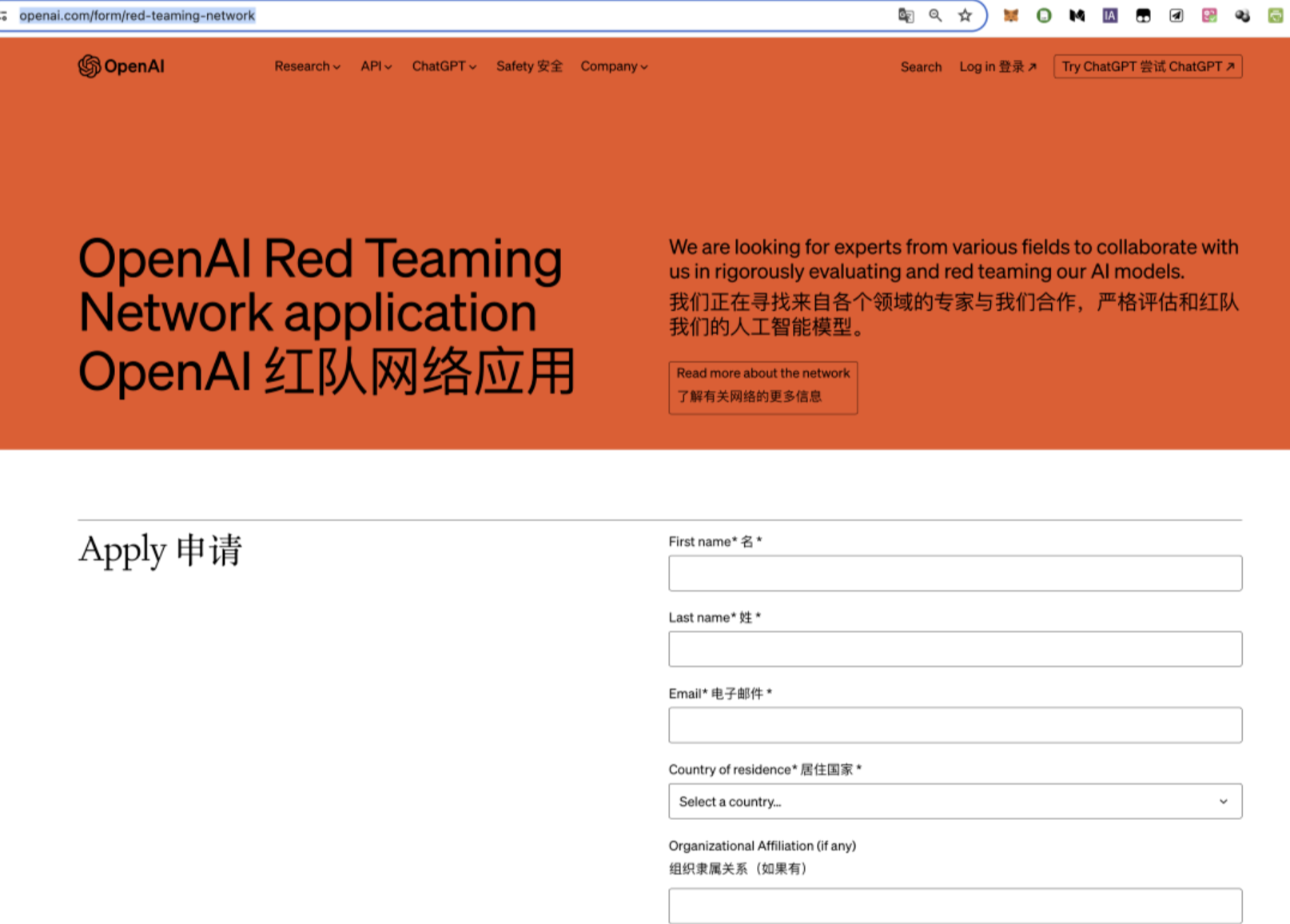Click the 'Organizational Affiliation (if any)' label
The height and width of the screenshot is (924, 1290).
click(x=762, y=846)
